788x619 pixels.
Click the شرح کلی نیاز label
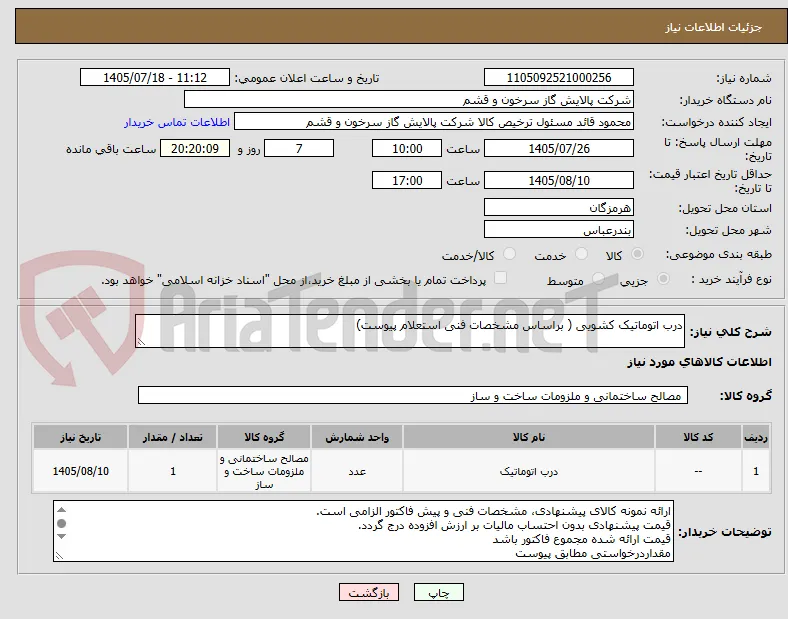pos(730,332)
